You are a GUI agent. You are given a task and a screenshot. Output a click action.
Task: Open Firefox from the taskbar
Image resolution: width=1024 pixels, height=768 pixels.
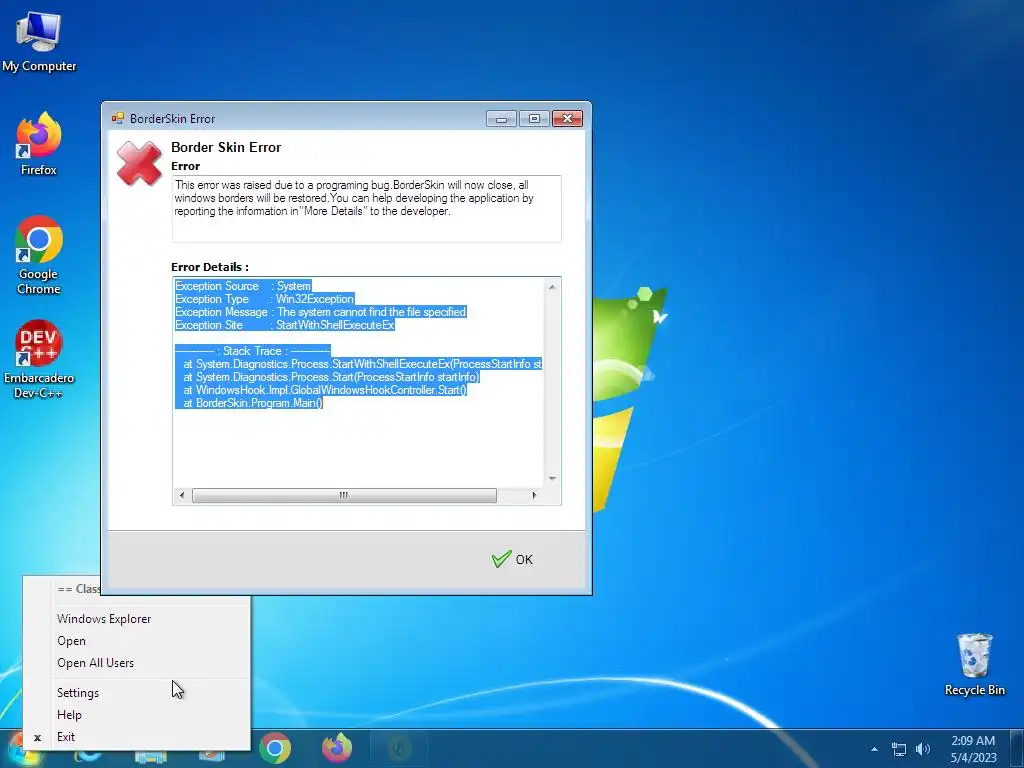pyautogui.click(x=337, y=748)
